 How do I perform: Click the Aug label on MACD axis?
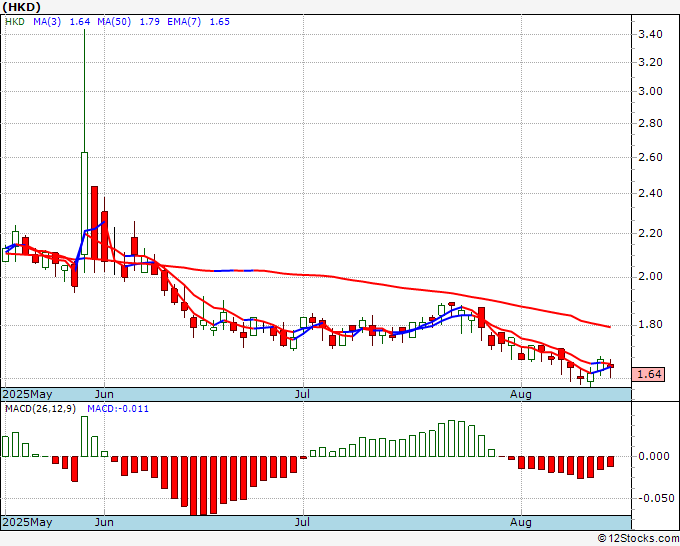click(520, 522)
